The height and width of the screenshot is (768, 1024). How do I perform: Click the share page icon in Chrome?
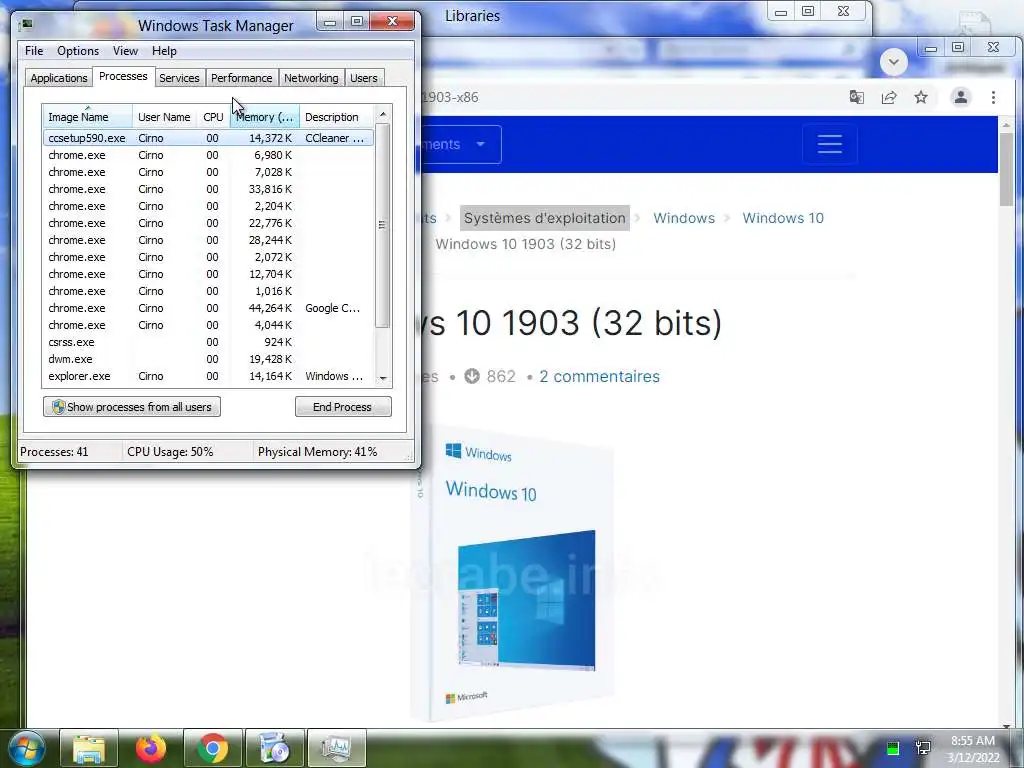point(889,97)
